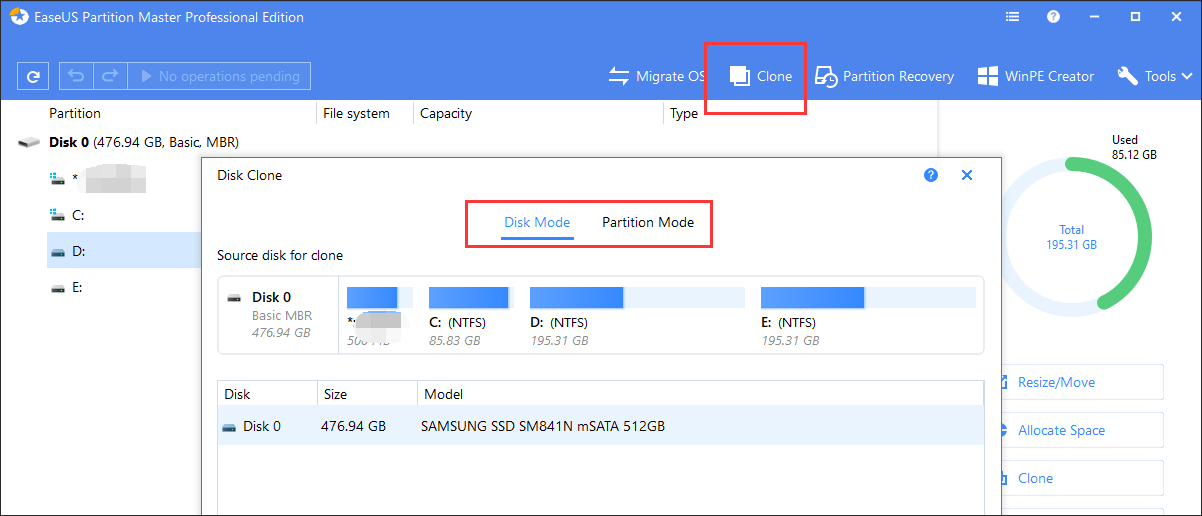Click the disk icon beside E: in the tree
The image size is (1202, 516).
(58, 288)
